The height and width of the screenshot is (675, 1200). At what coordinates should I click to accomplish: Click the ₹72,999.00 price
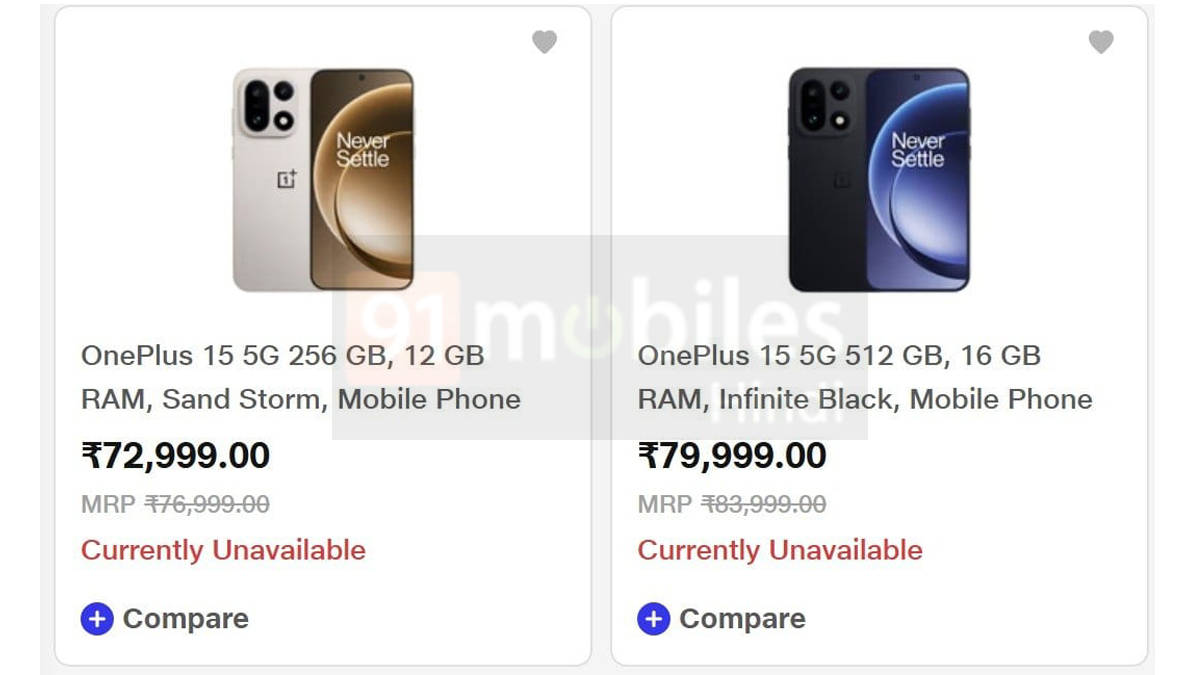click(176, 456)
